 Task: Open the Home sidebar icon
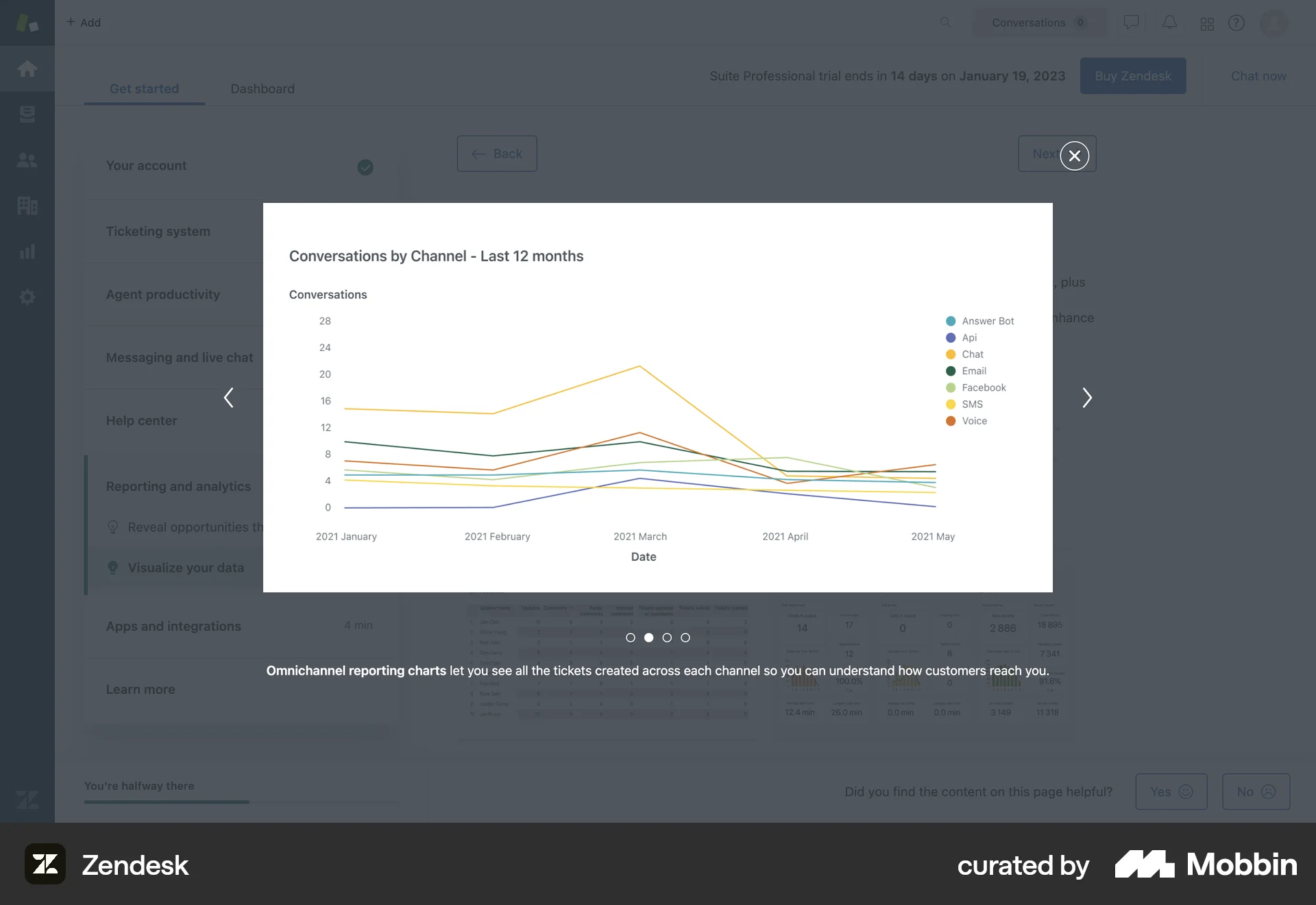27,69
